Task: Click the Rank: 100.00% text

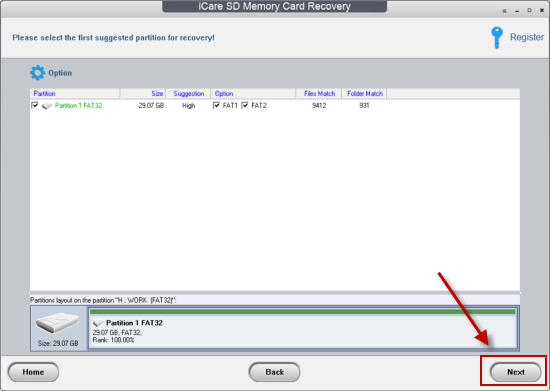Action: (x=113, y=340)
